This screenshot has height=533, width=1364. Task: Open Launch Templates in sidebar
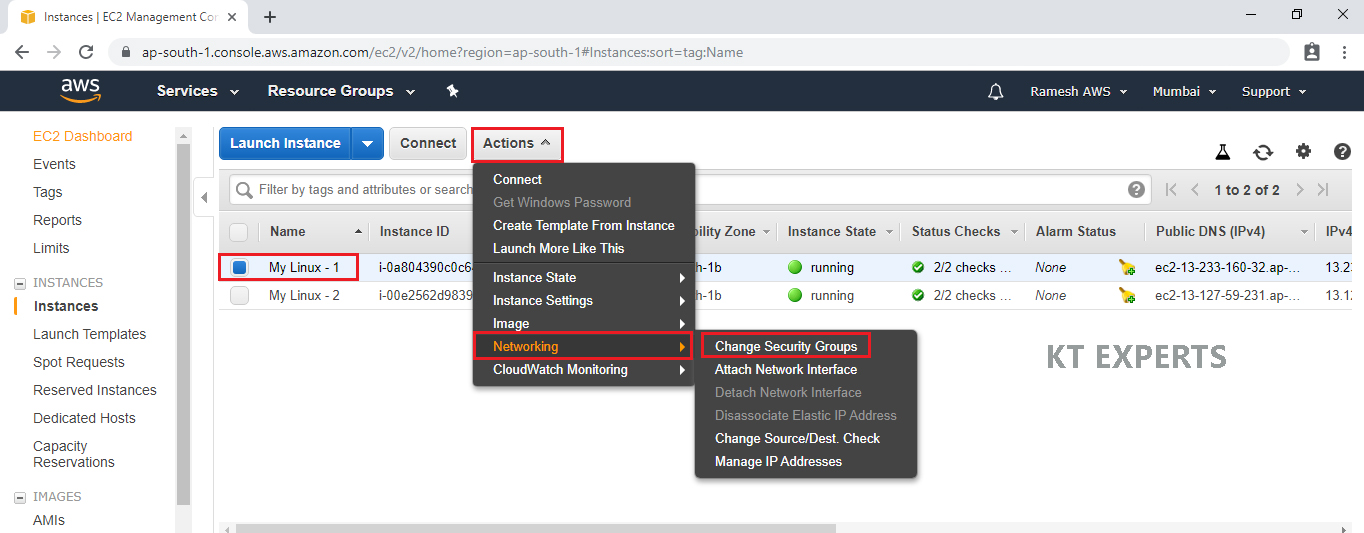89,334
